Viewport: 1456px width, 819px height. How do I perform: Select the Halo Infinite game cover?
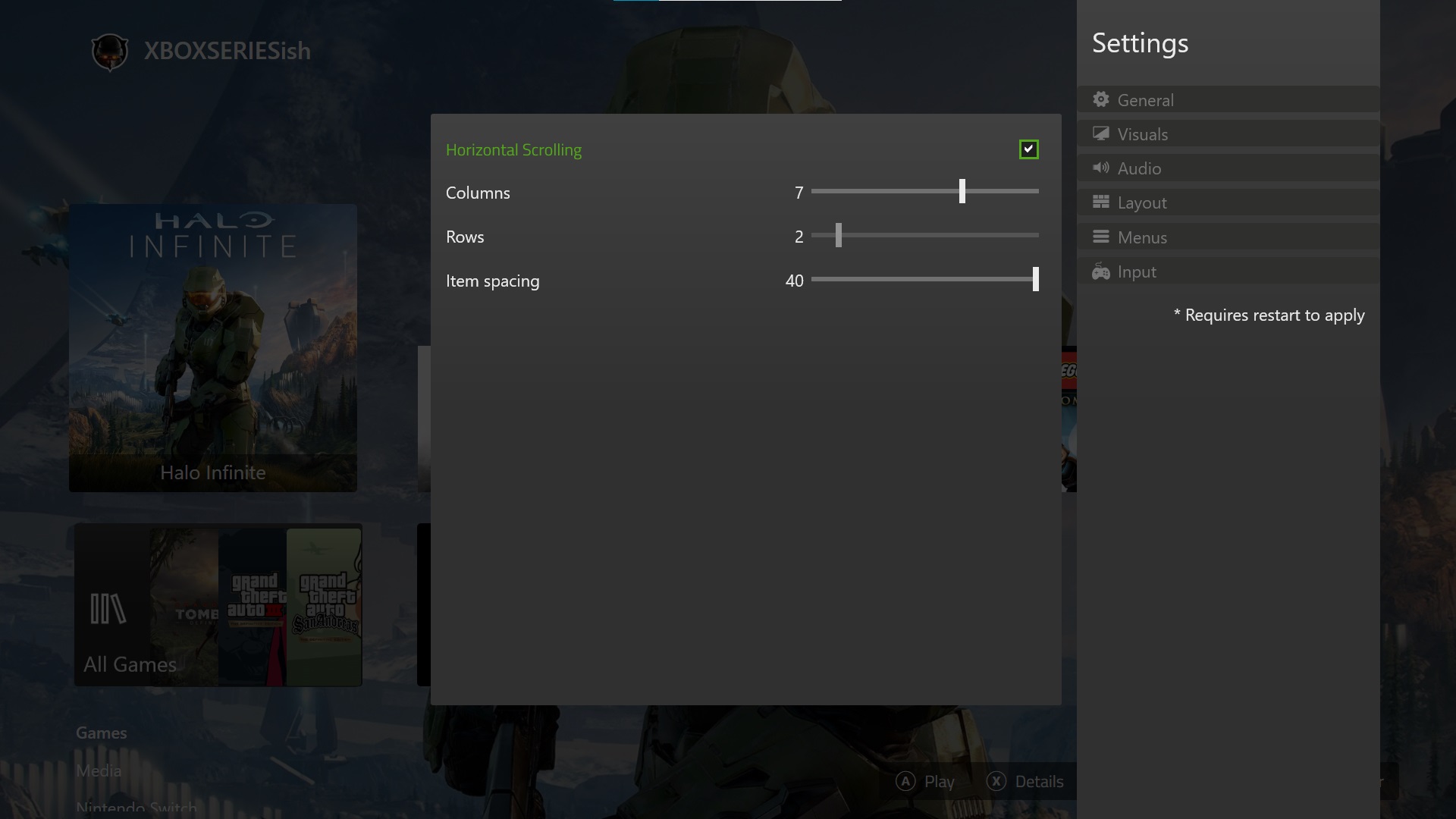(x=213, y=347)
